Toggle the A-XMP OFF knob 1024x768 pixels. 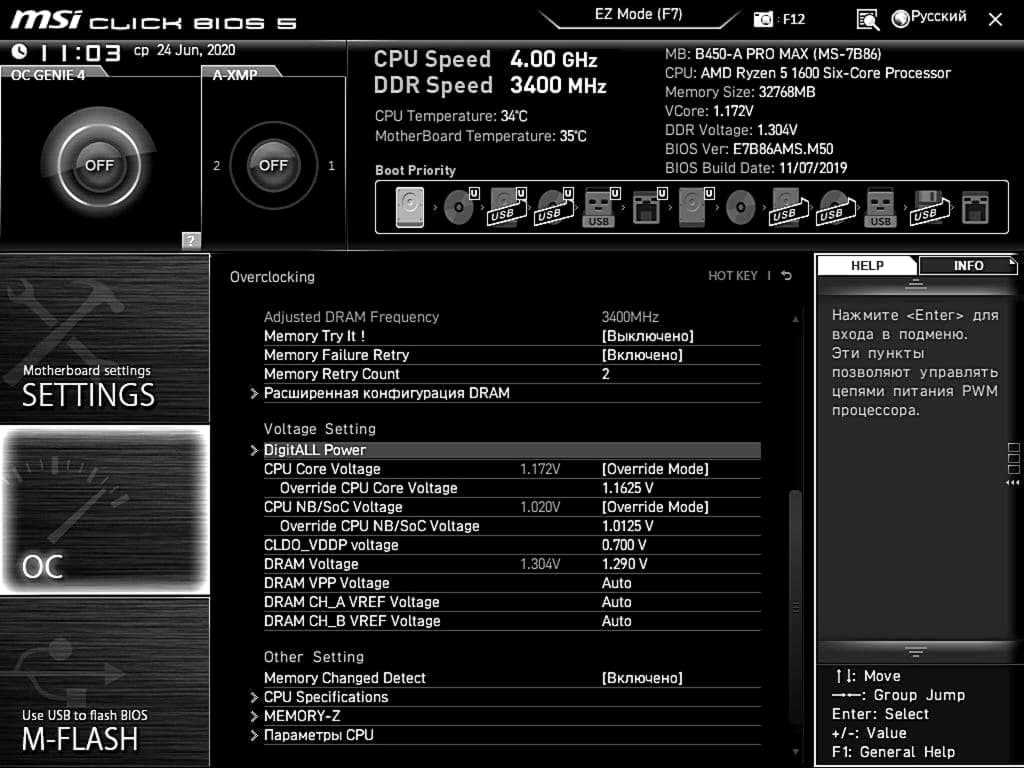point(273,165)
